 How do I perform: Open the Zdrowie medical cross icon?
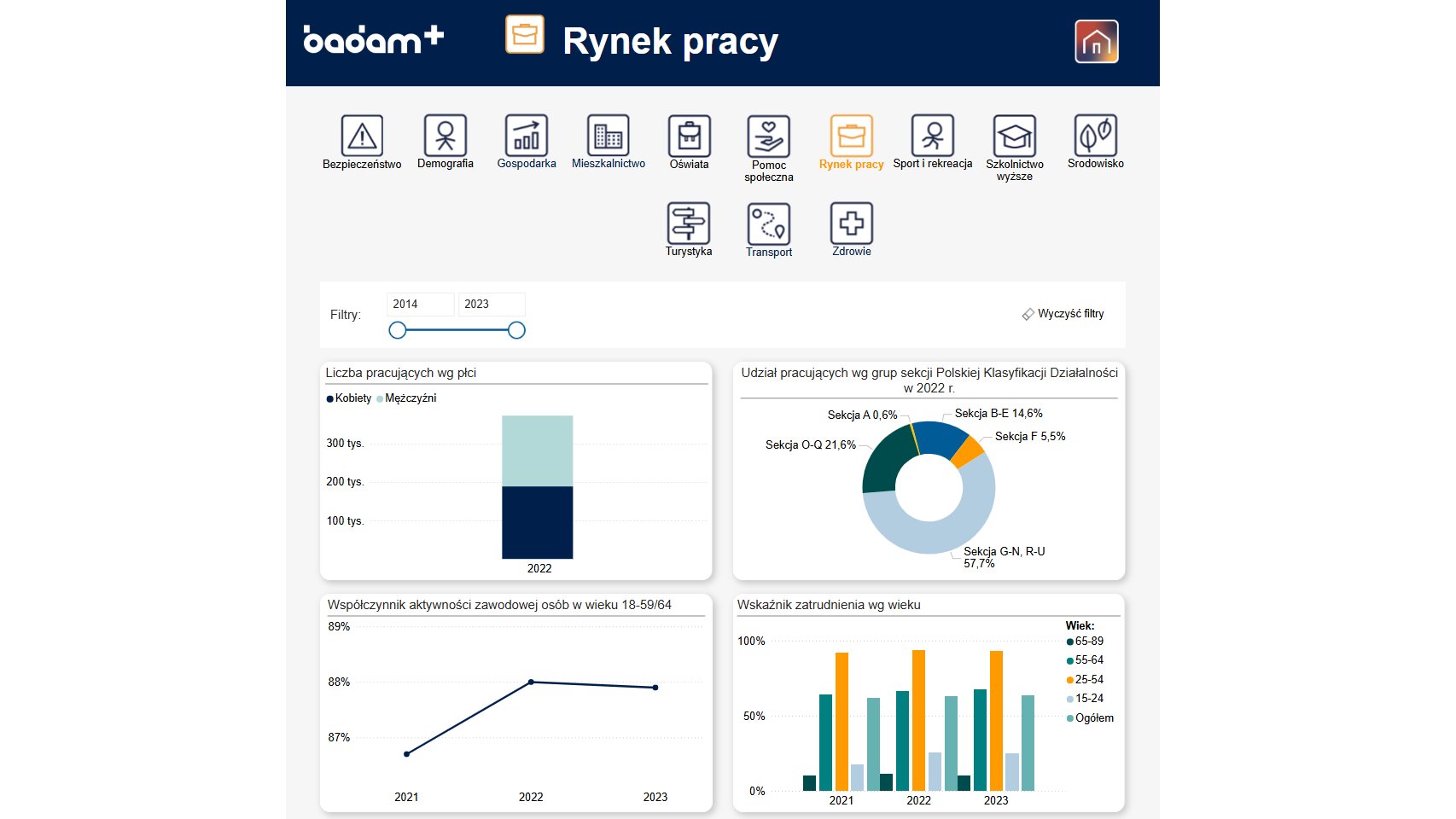851,224
